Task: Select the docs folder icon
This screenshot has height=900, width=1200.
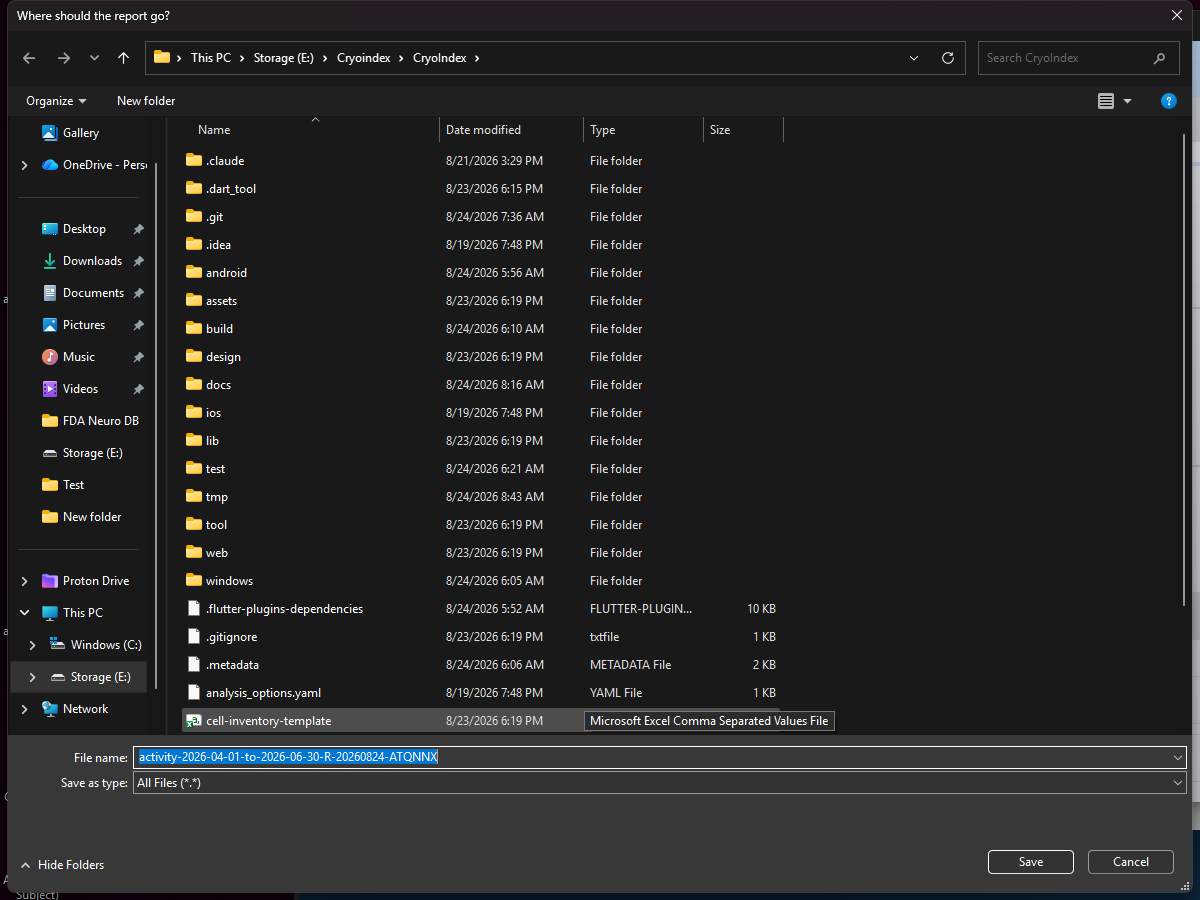Action: pos(194,385)
